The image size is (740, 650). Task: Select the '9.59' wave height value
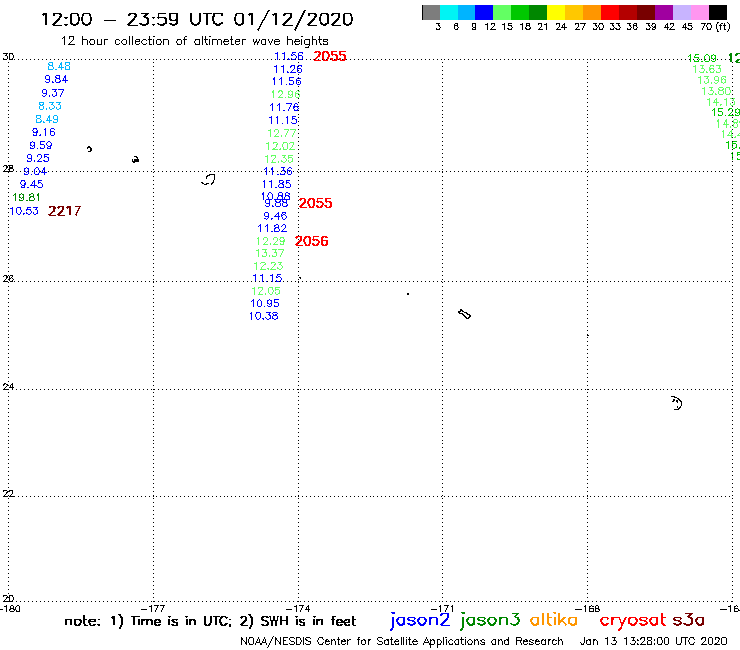point(41,145)
